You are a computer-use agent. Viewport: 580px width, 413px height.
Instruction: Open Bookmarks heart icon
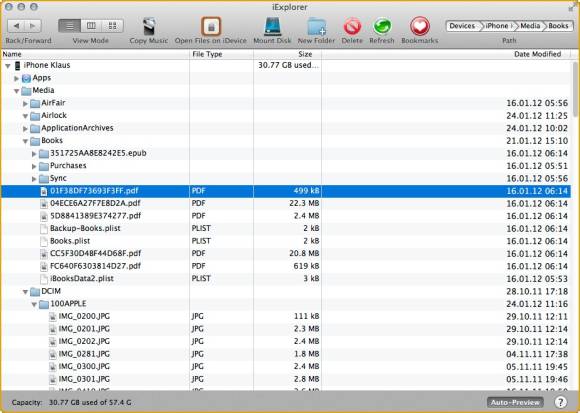click(x=420, y=27)
